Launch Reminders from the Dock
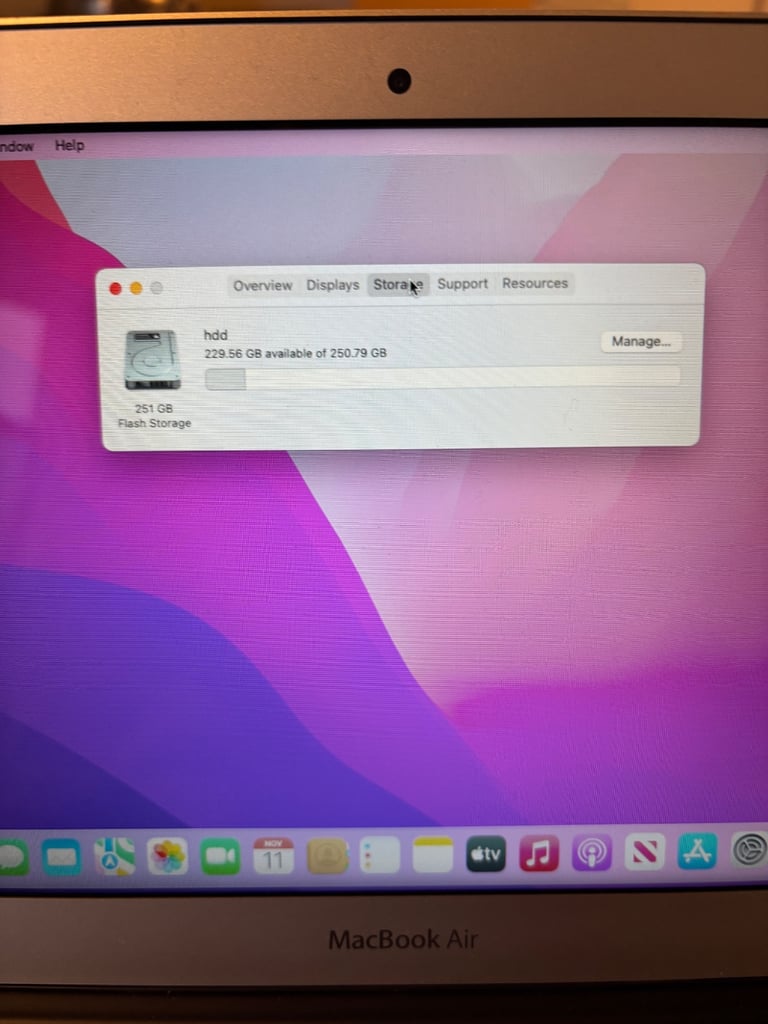 pyautogui.click(x=379, y=855)
